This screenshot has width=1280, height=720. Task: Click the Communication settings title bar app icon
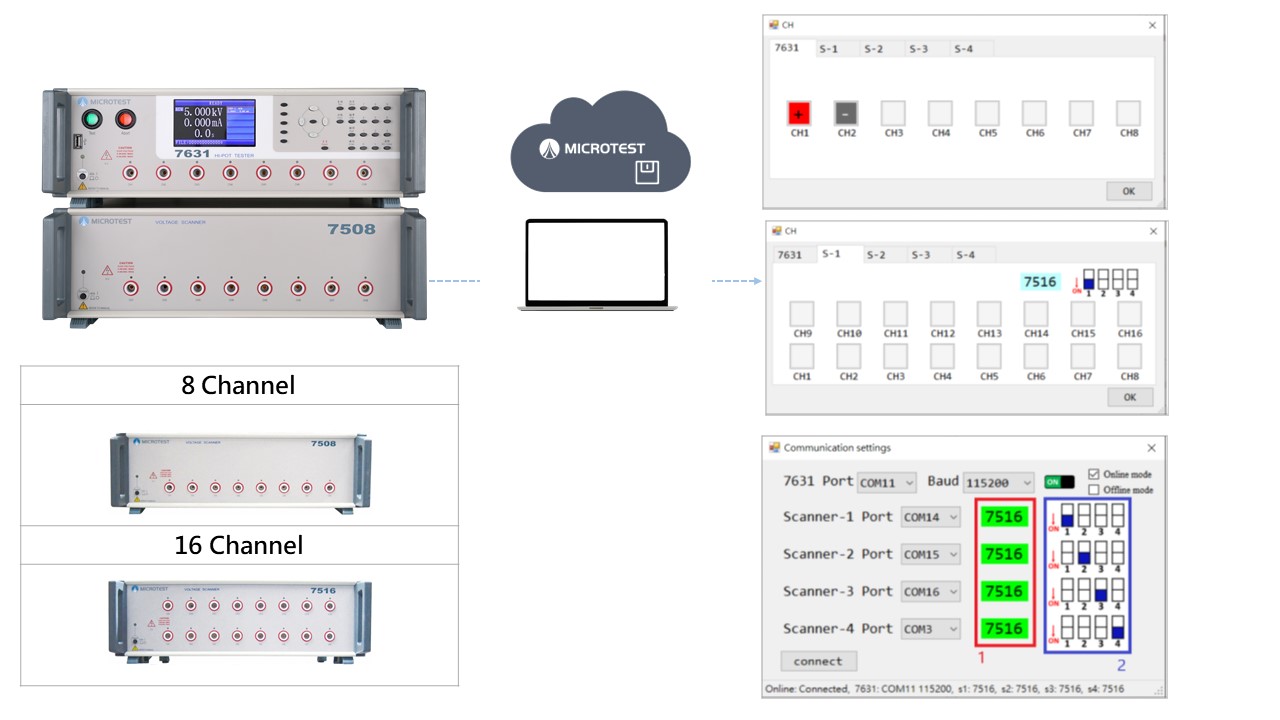774,448
